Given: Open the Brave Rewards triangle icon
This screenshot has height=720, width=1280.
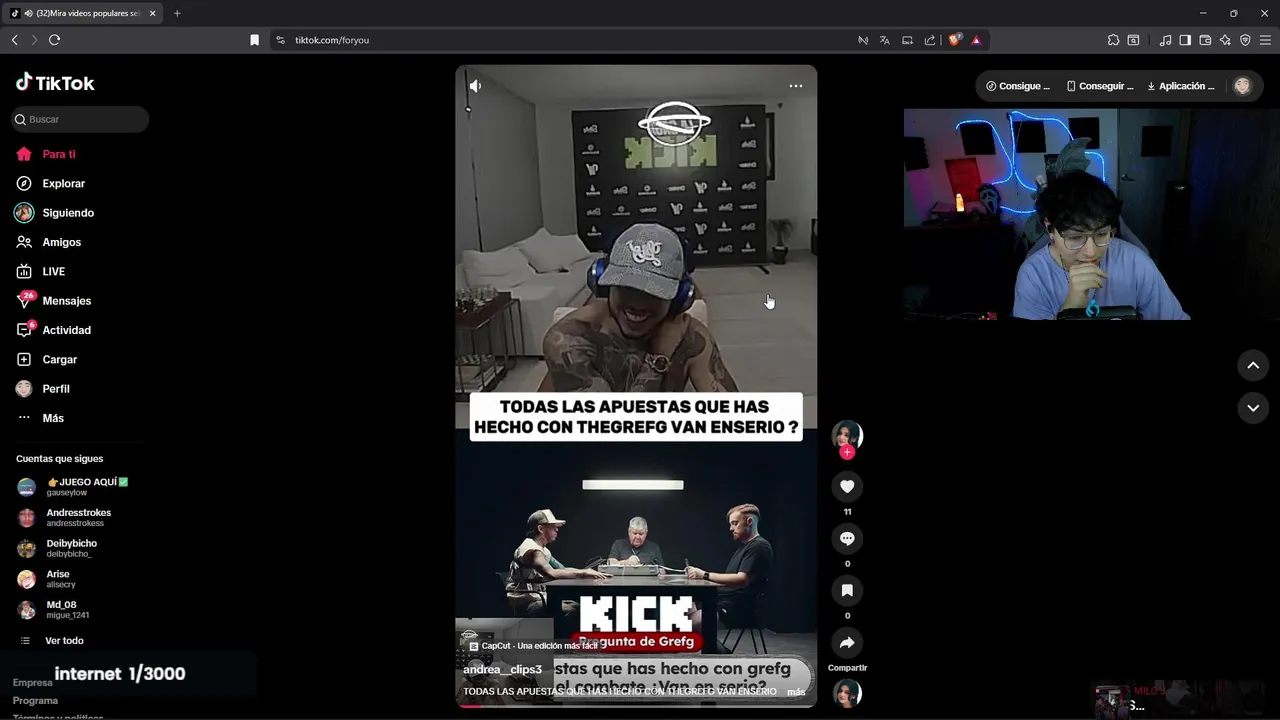Looking at the screenshot, I should click(x=976, y=40).
